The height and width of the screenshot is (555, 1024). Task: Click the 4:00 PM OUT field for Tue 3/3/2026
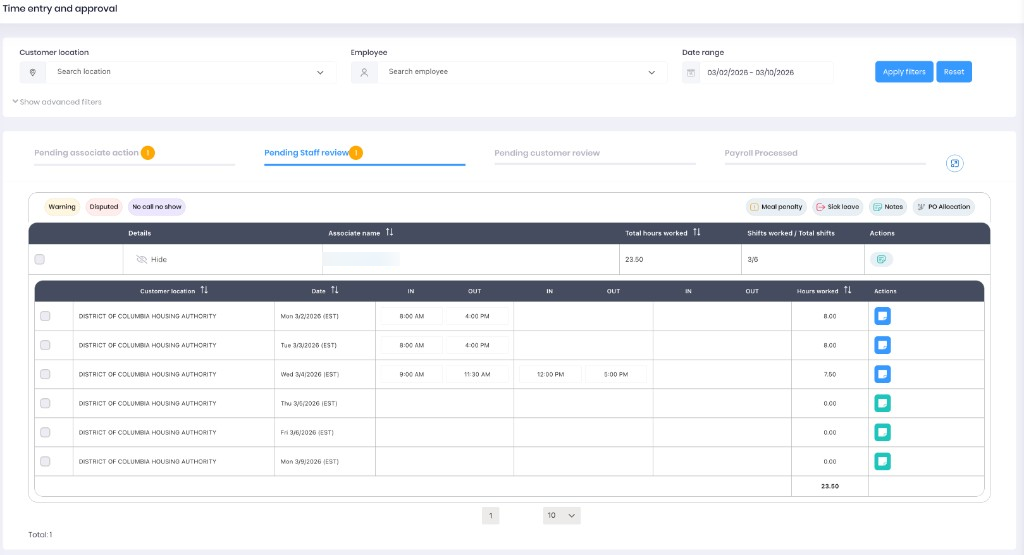coord(477,345)
